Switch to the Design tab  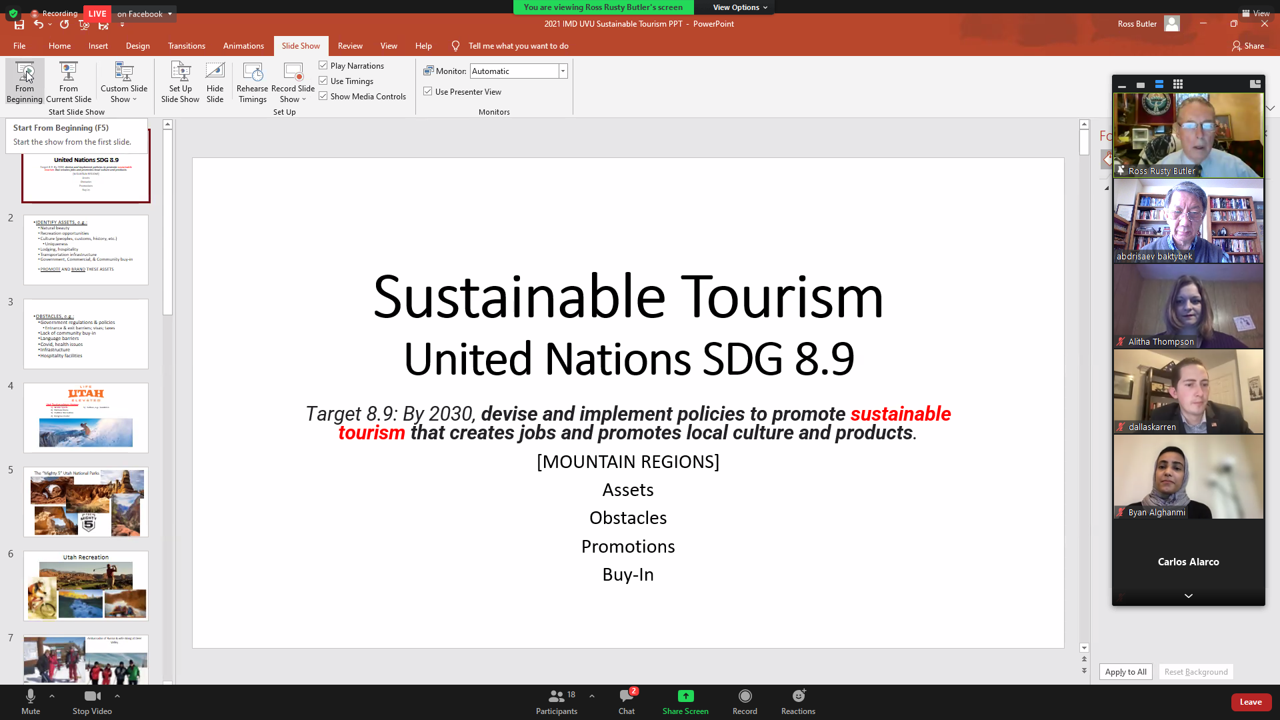138,46
